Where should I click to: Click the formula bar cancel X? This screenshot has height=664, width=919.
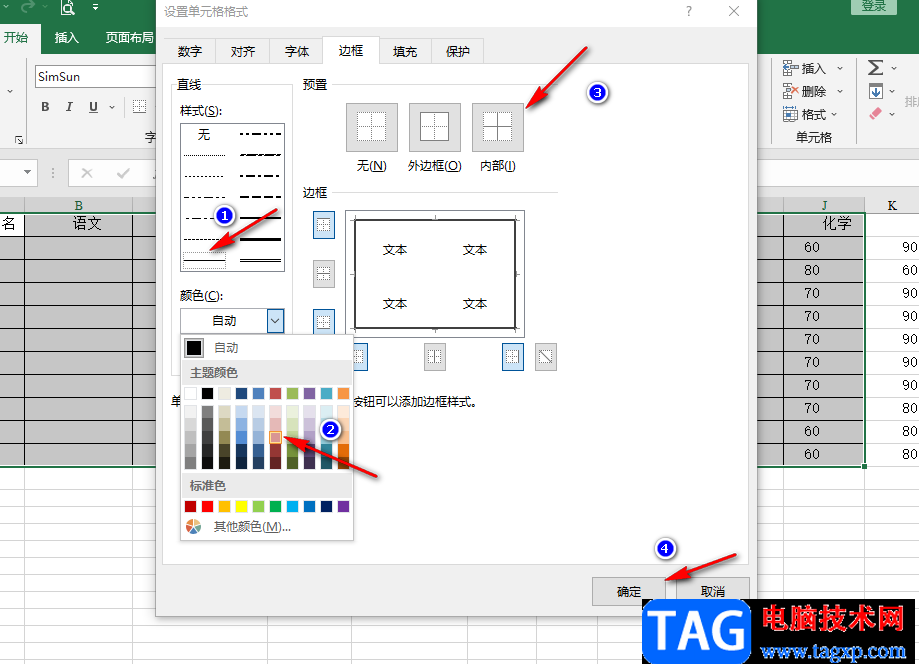pos(87,173)
